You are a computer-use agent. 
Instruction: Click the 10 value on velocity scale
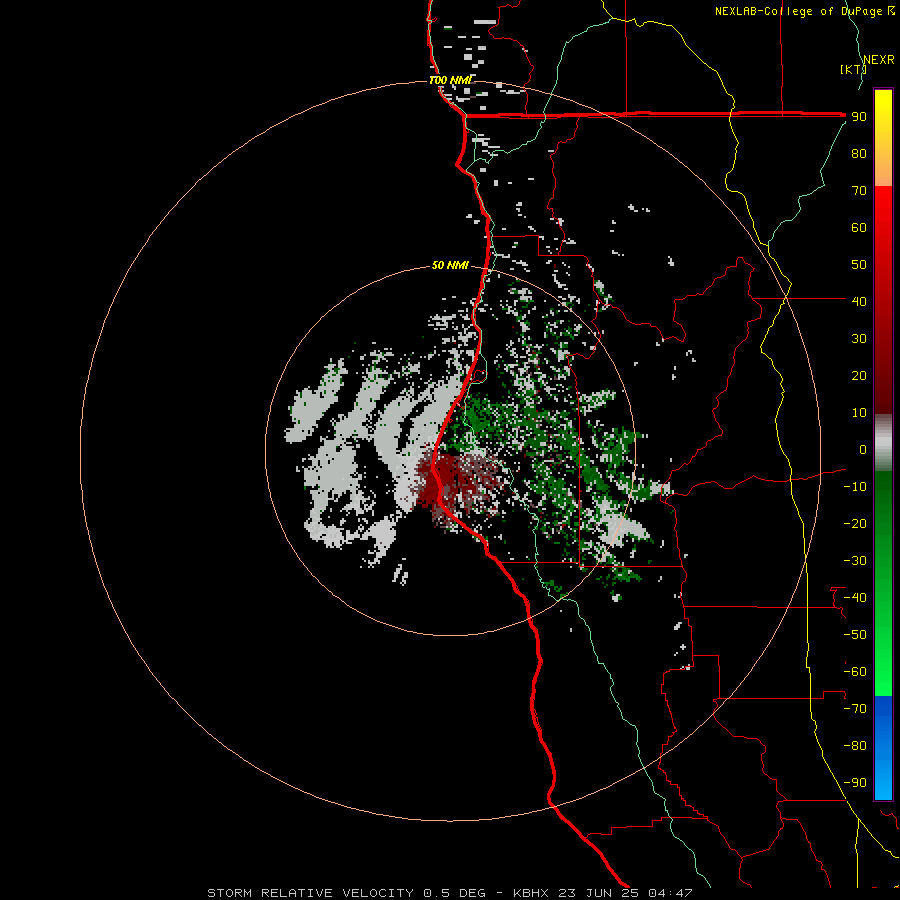pos(859,413)
